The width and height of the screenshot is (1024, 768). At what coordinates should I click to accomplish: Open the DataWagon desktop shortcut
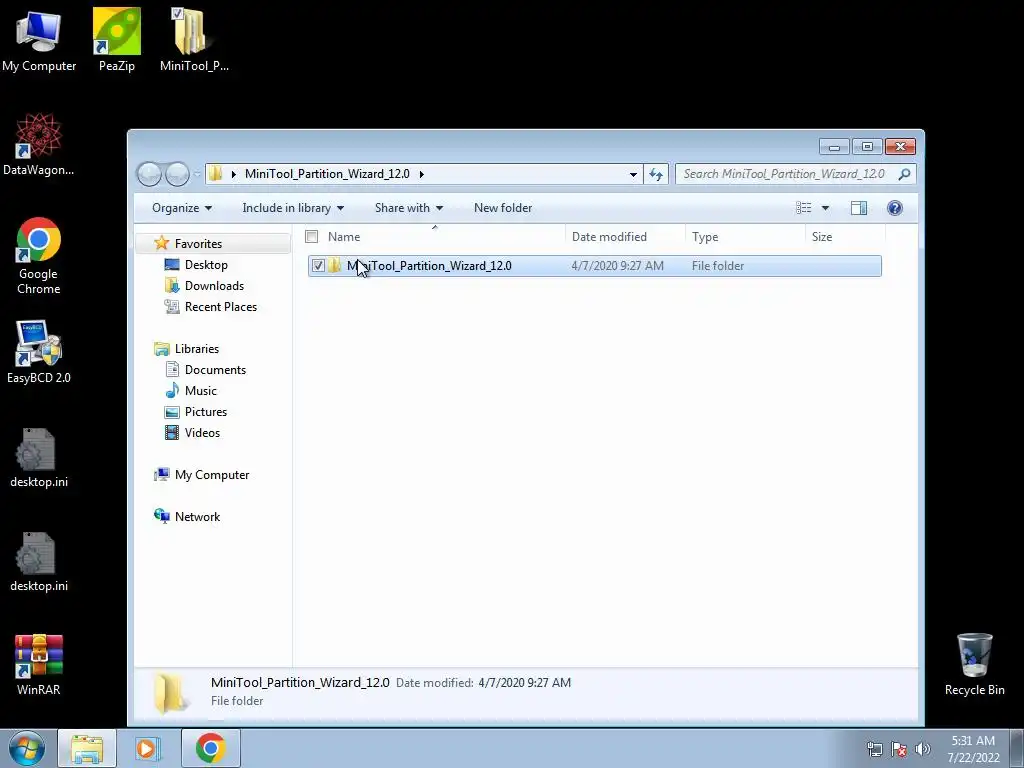tap(39, 144)
